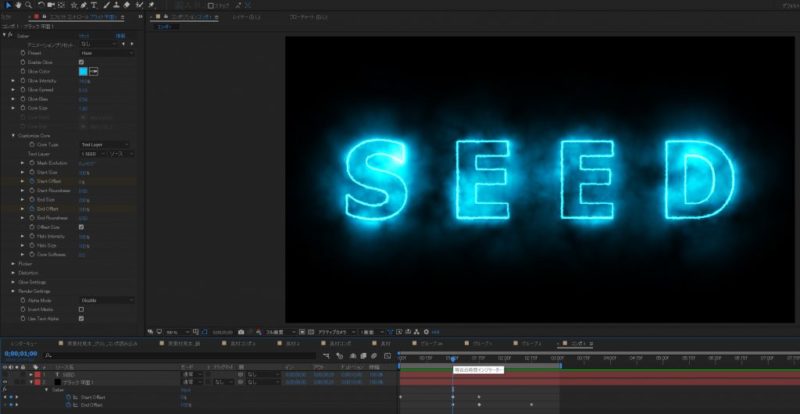Enable the Invert Masks checkbox

pyautogui.click(x=81, y=309)
